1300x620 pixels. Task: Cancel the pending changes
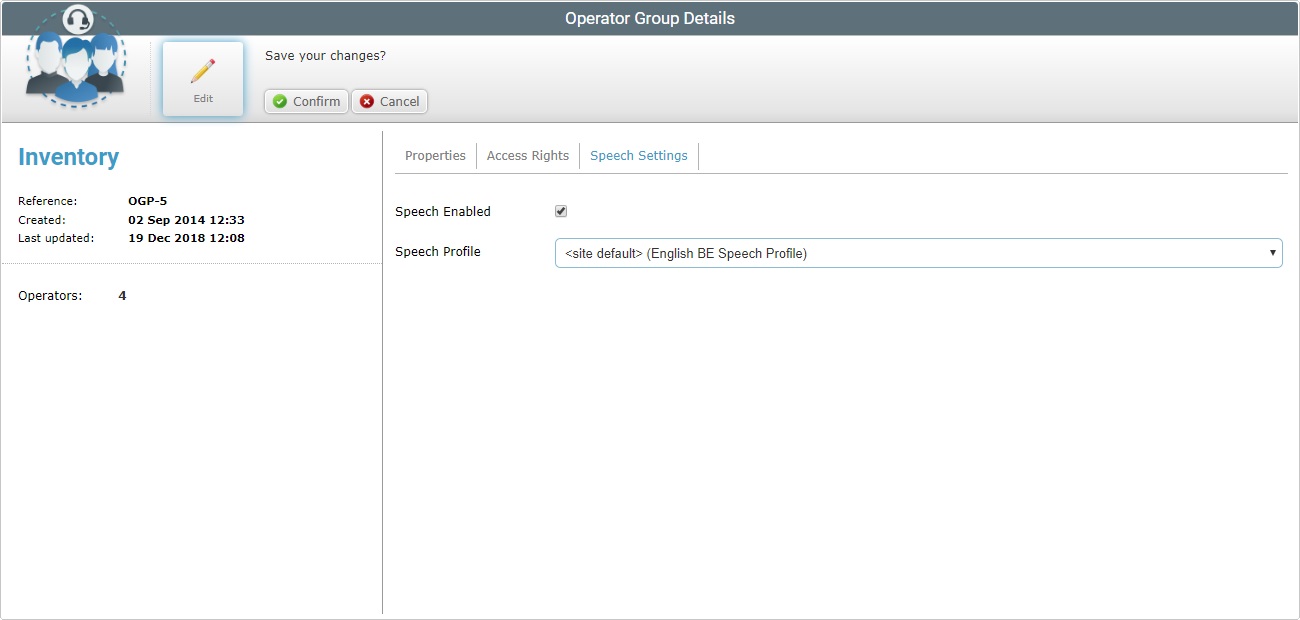pyautogui.click(x=389, y=101)
